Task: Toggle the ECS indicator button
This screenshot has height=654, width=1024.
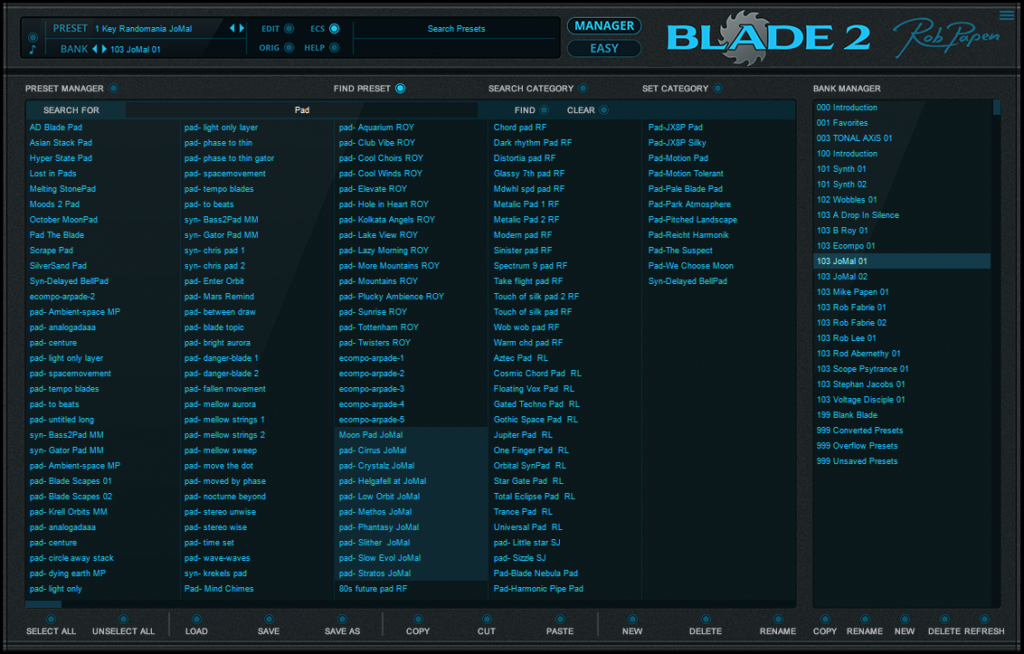Action: [334, 29]
